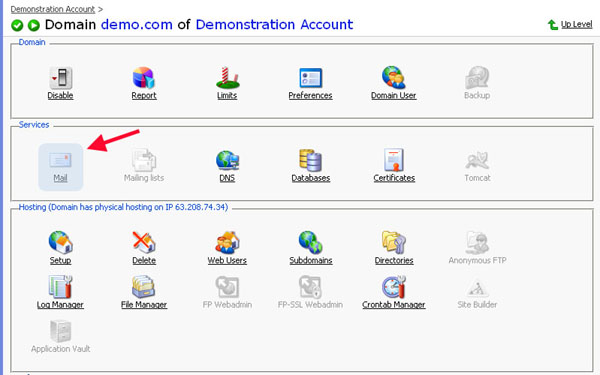Click the green checkmark status icon

[17, 25]
